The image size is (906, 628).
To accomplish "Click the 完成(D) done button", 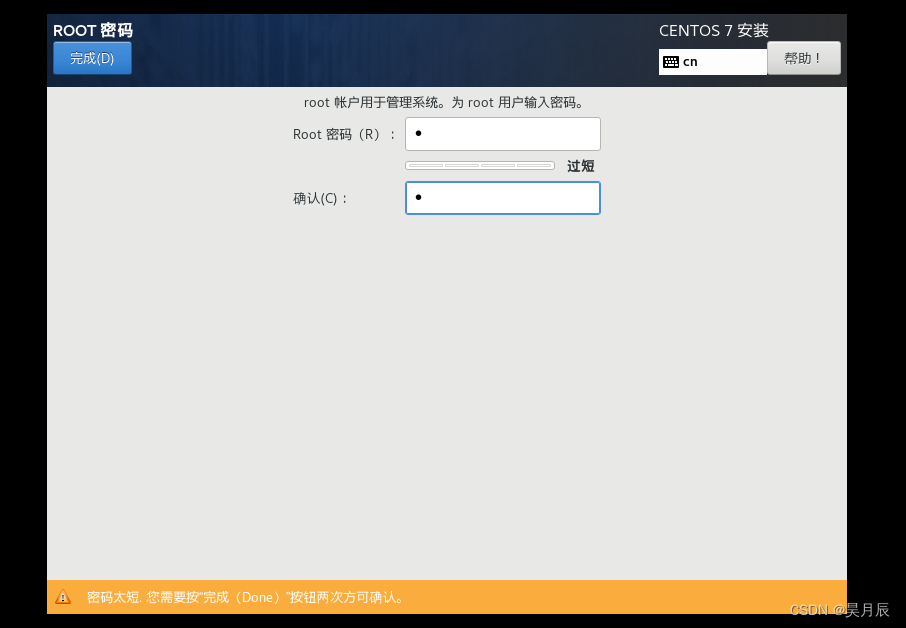I will 92,58.
